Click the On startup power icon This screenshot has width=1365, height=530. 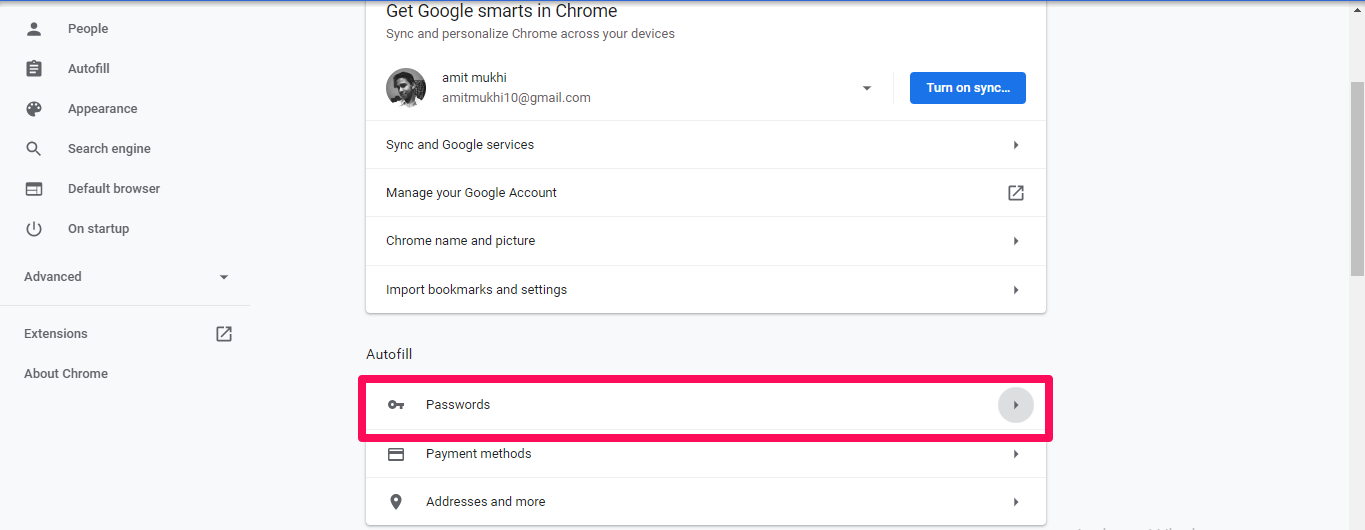(x=34, y=229)
